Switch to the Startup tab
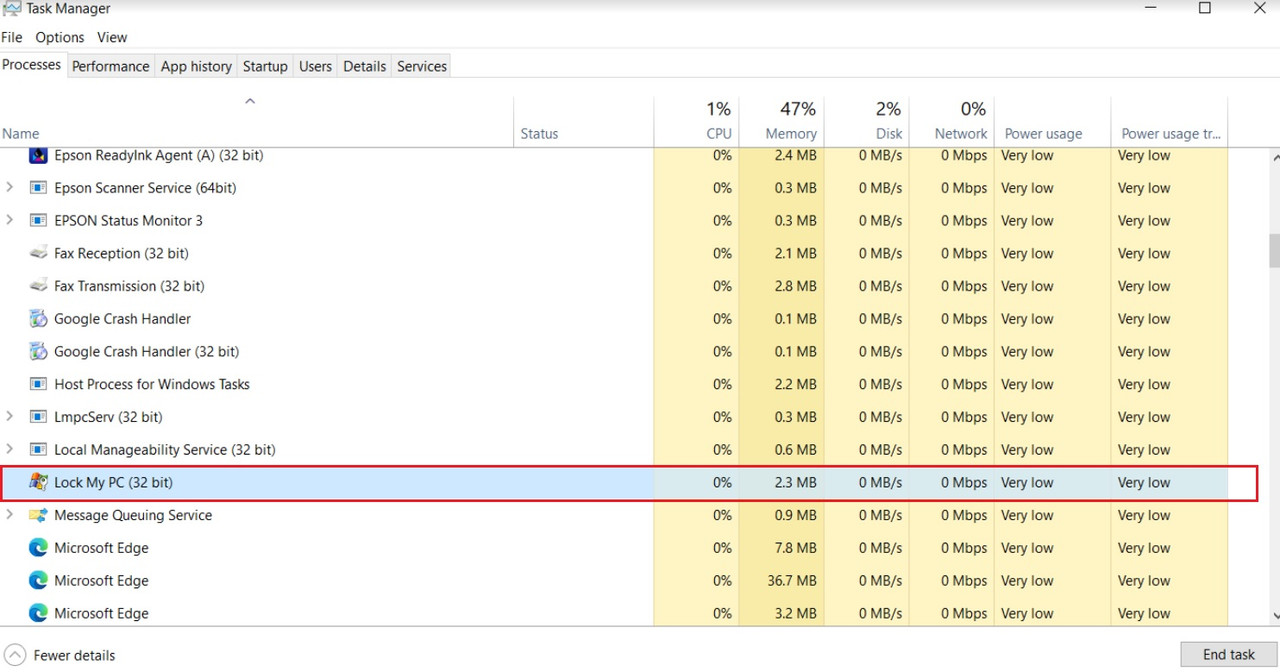The image size is (1280, 672). (265, 66)
